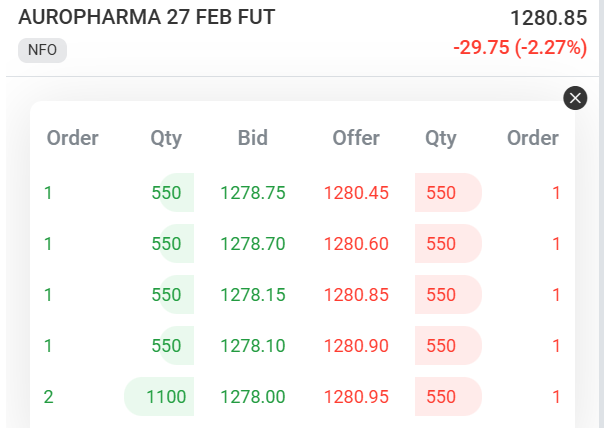Click the -29.75 (-2.27%) price change

coord(520,48)
